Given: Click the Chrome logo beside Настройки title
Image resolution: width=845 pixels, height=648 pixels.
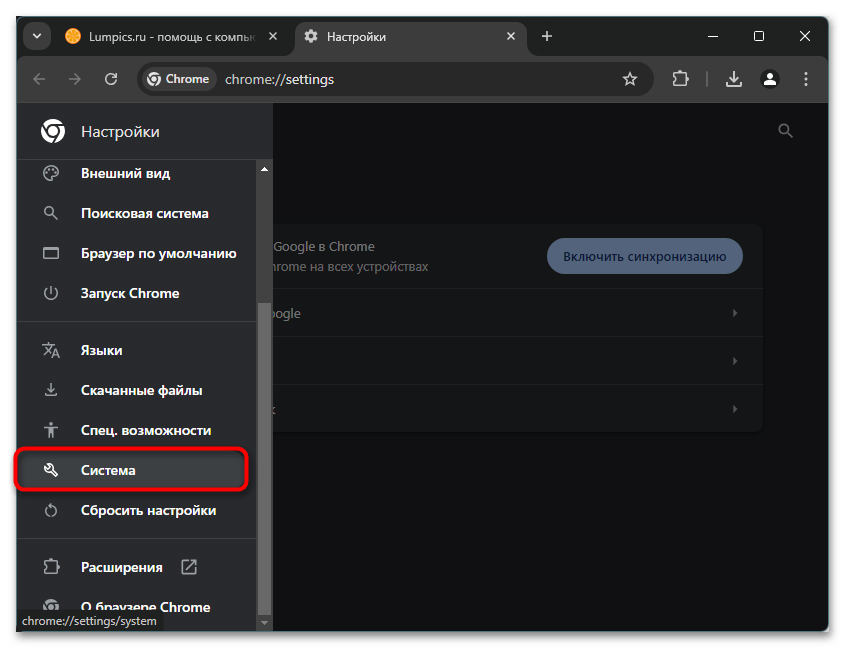Looking at the screenshot, I should point(53,132).
